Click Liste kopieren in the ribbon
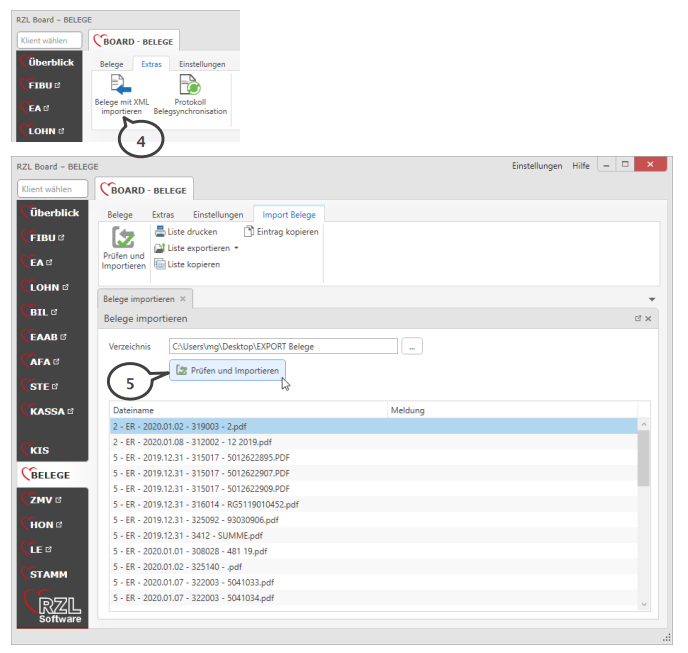 pos(160,264)
